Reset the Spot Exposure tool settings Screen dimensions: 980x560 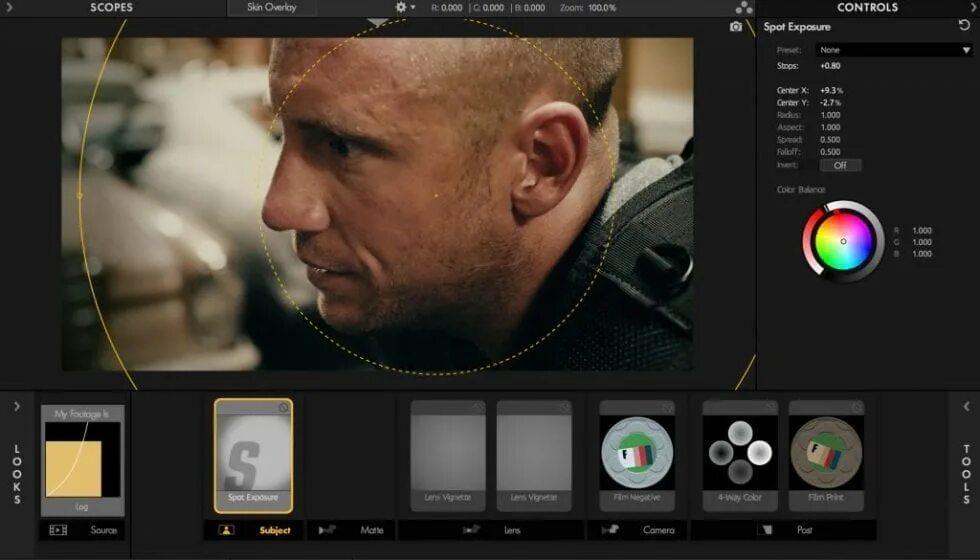click(964, 26)
